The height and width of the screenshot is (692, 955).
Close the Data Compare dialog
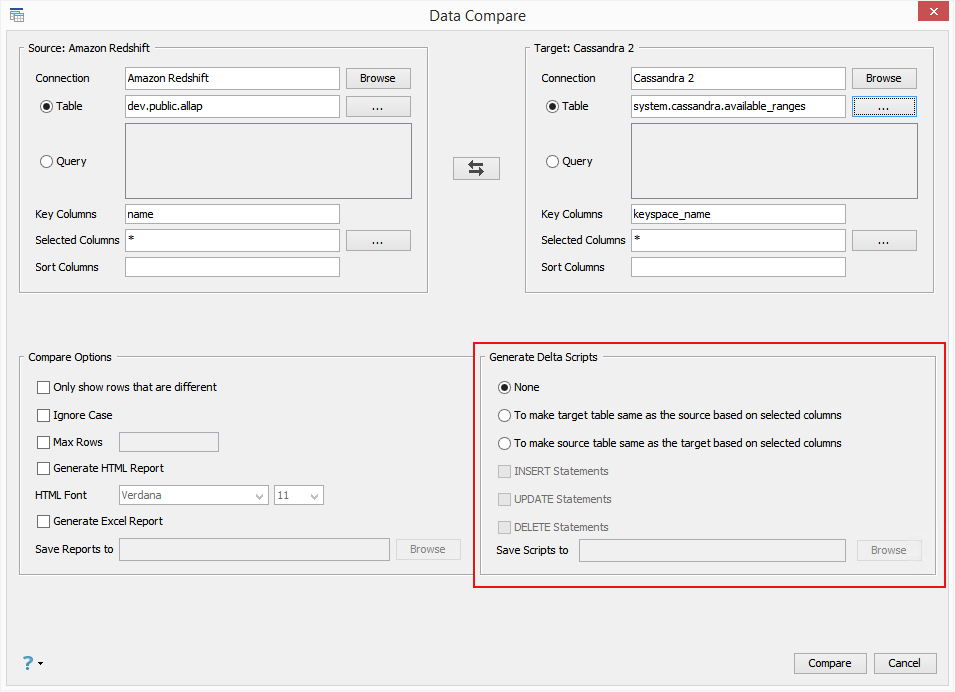coord(930,12)
